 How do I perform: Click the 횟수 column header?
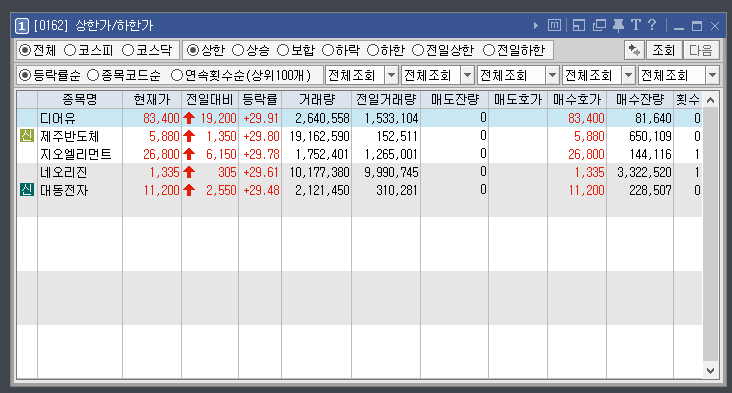[x=688, y=99]
